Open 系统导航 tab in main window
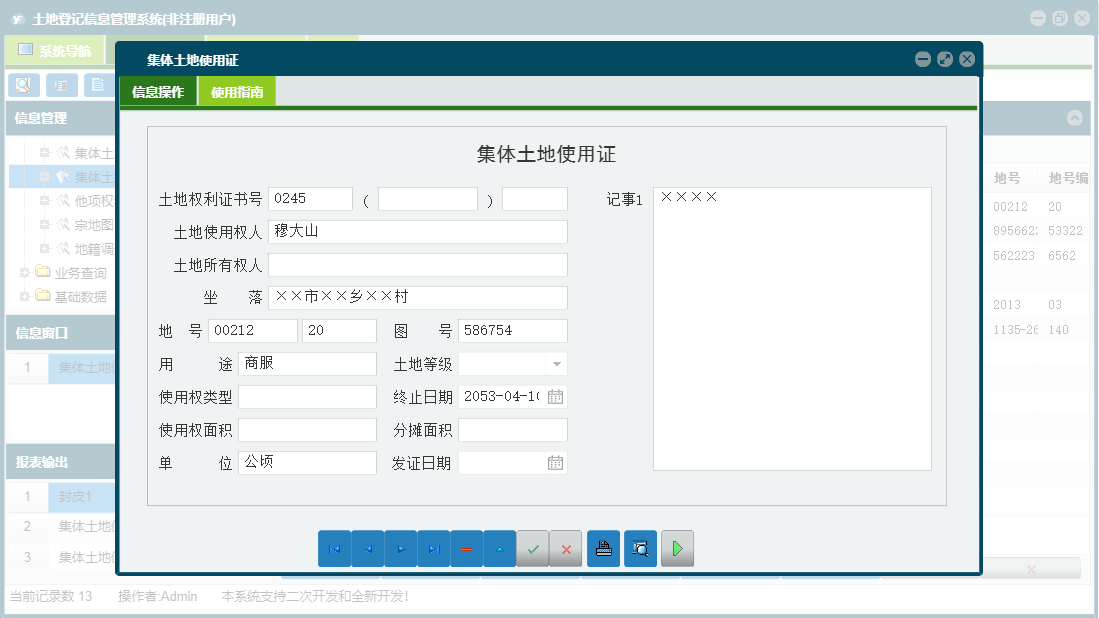This screenshot has width=1099, height=618. coord(55,50)
